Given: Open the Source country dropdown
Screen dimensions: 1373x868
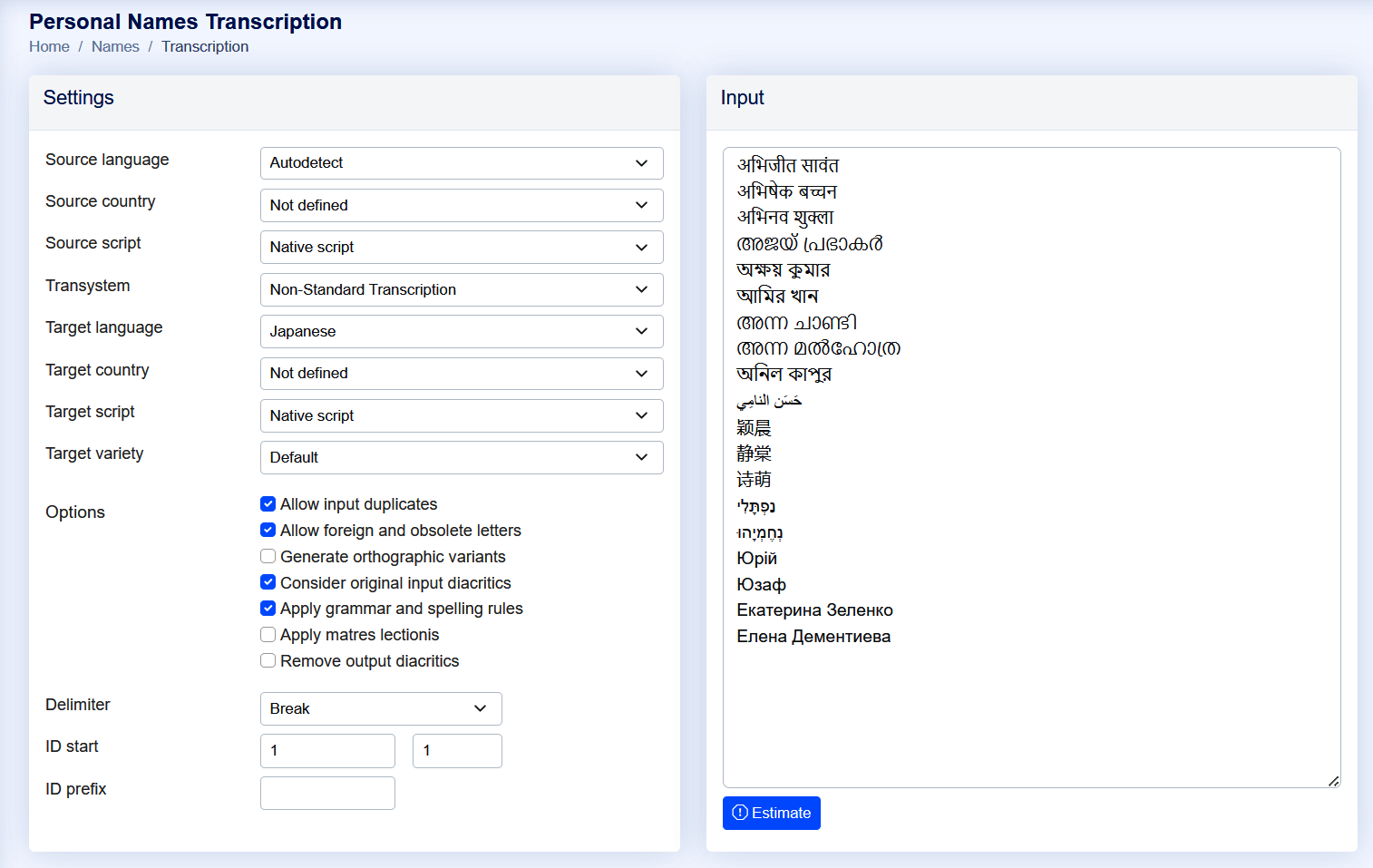Looking at the screenshot, I should [x=462, y=205].
